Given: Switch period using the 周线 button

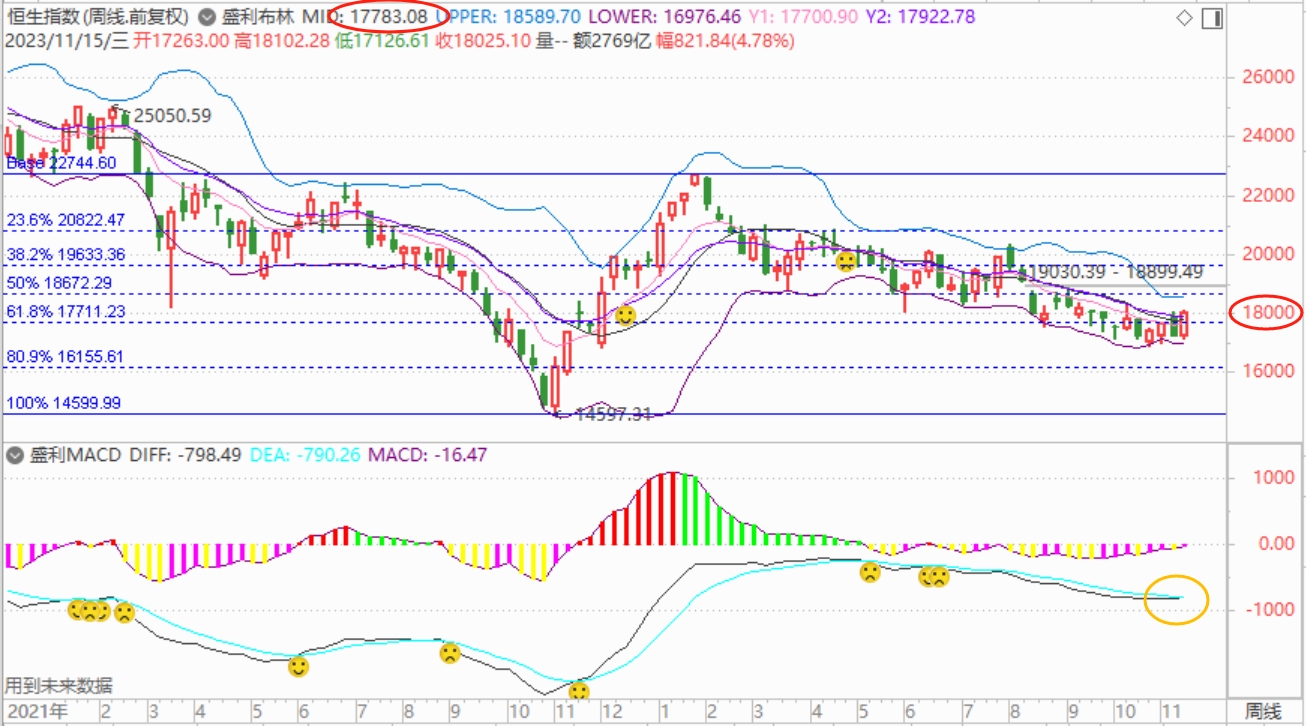Looking at the screenshot, I should click(x=1262, y=711).
